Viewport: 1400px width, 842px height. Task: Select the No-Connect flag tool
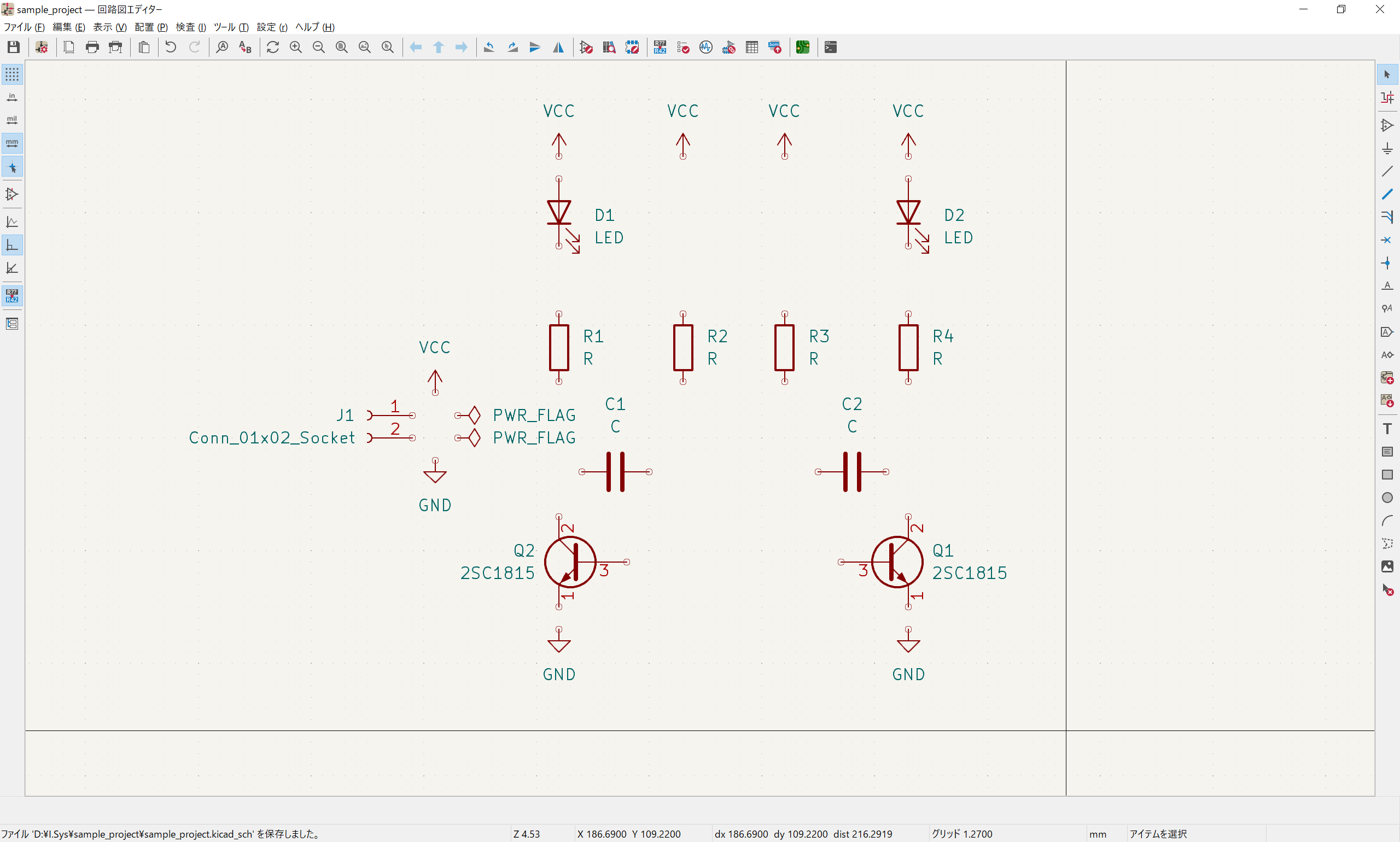pos(1387,240)
